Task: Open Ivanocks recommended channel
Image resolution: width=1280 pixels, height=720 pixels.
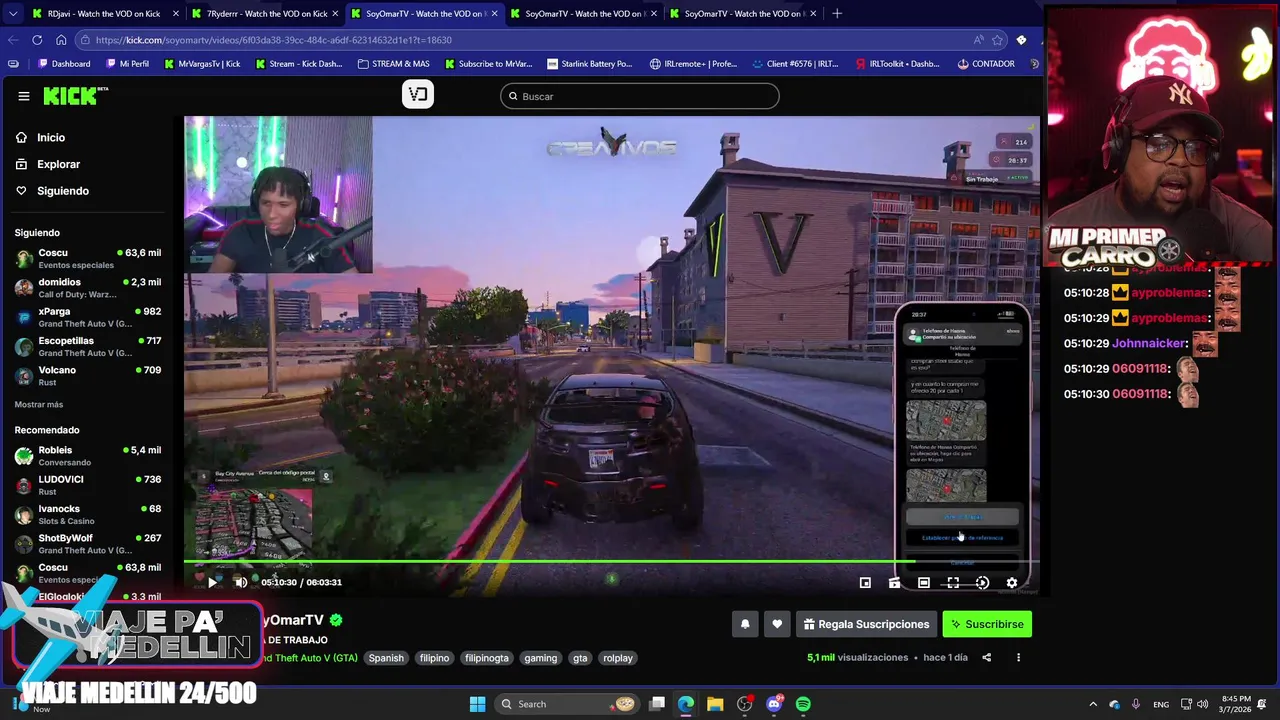Action: click(x=88, y=514)
